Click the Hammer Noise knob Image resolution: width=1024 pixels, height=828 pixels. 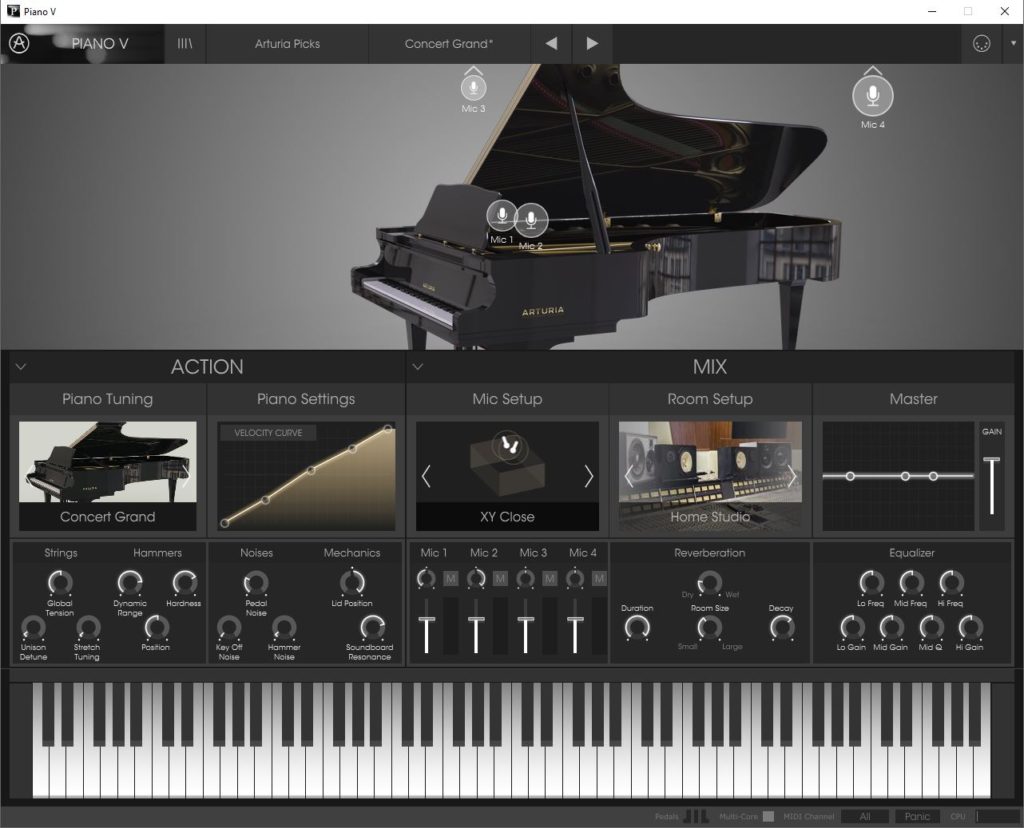[x=283, y=627]
